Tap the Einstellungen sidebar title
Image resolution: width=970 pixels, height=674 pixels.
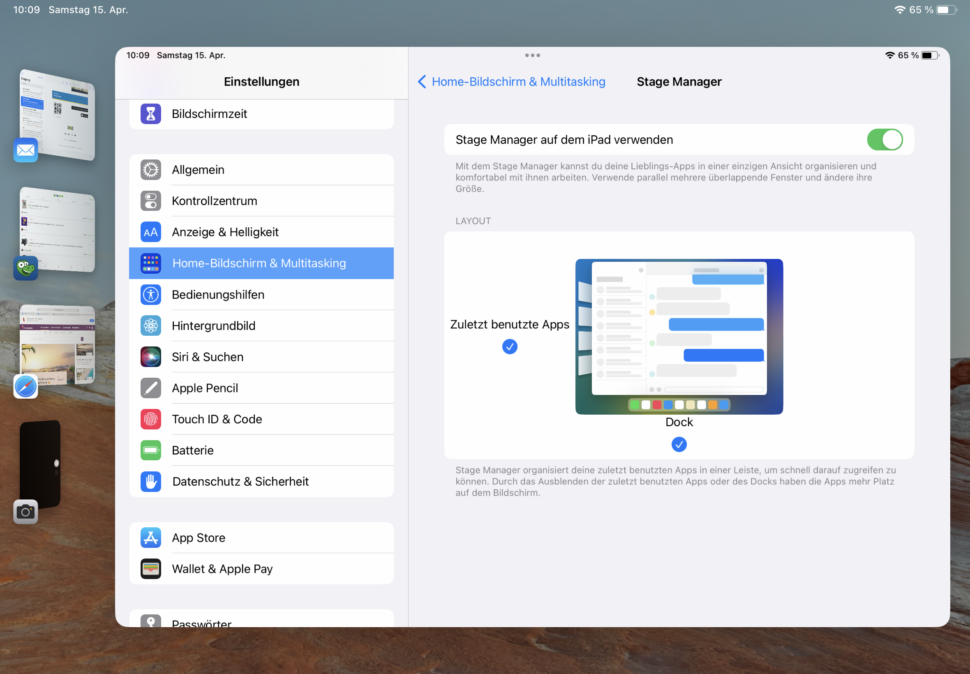pyautogui.click(x=261, y=82)
